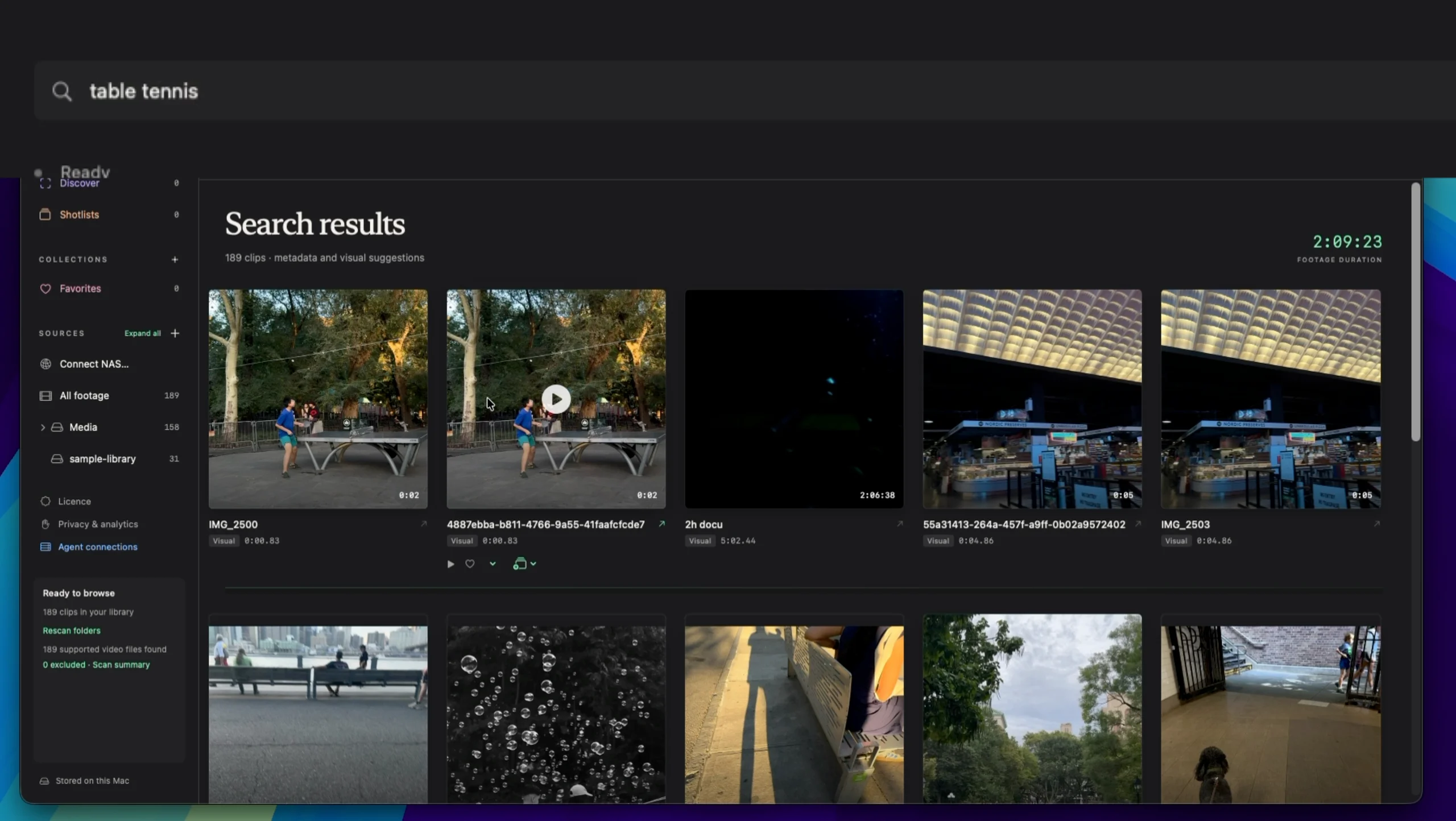
Task: Click the Visual tag under IMG_2500
Action: point(224,541)
